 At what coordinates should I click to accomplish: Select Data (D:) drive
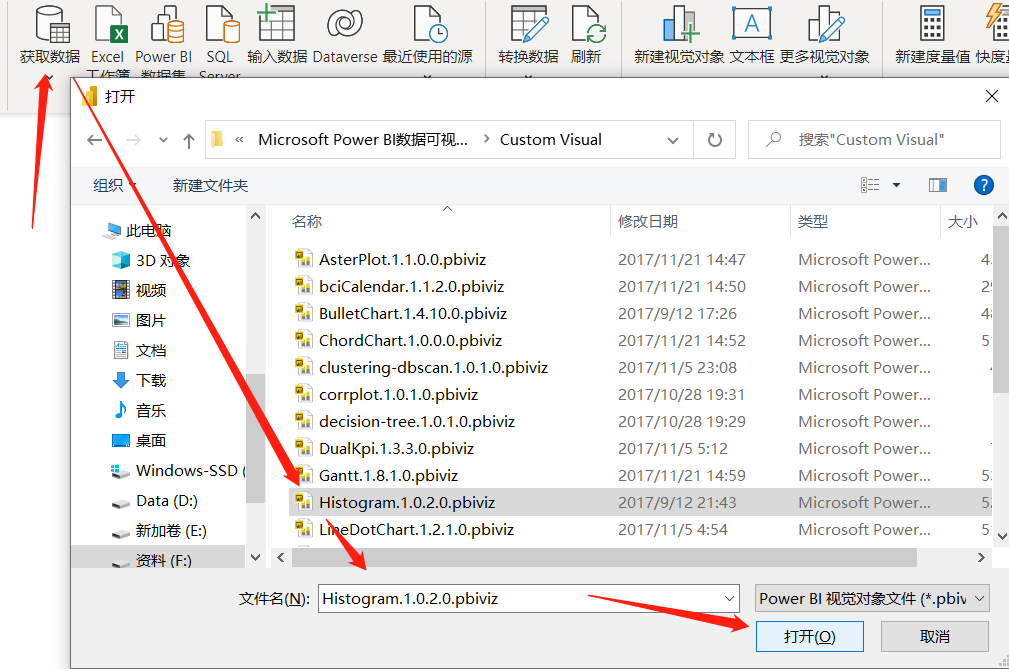tap(154, 500)
